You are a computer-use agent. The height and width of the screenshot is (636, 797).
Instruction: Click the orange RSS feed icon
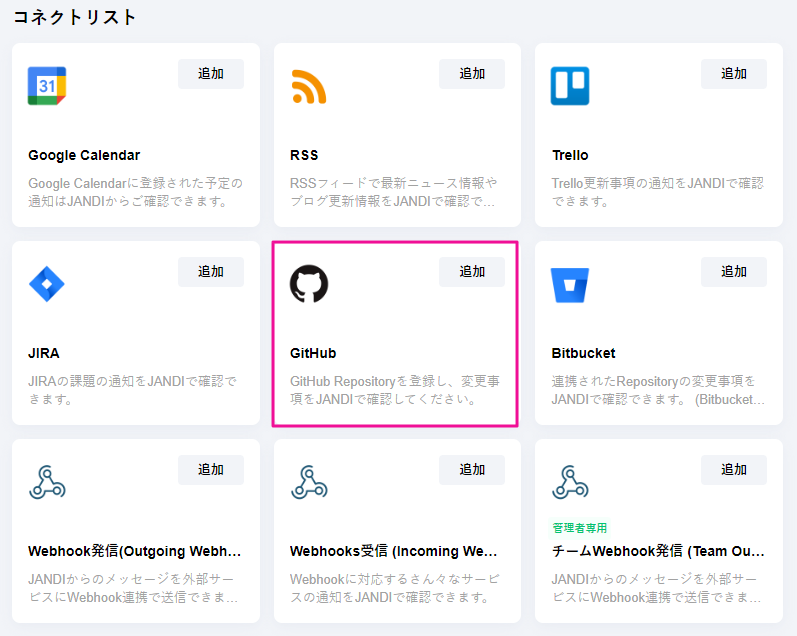click(x=309, y=86)
